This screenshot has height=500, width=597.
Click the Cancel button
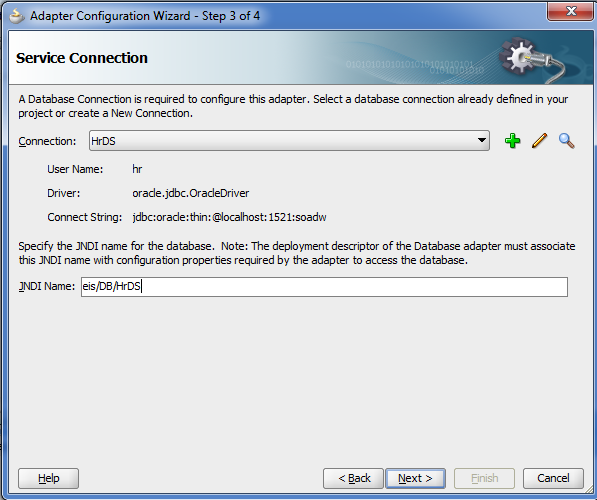[553, 478]
